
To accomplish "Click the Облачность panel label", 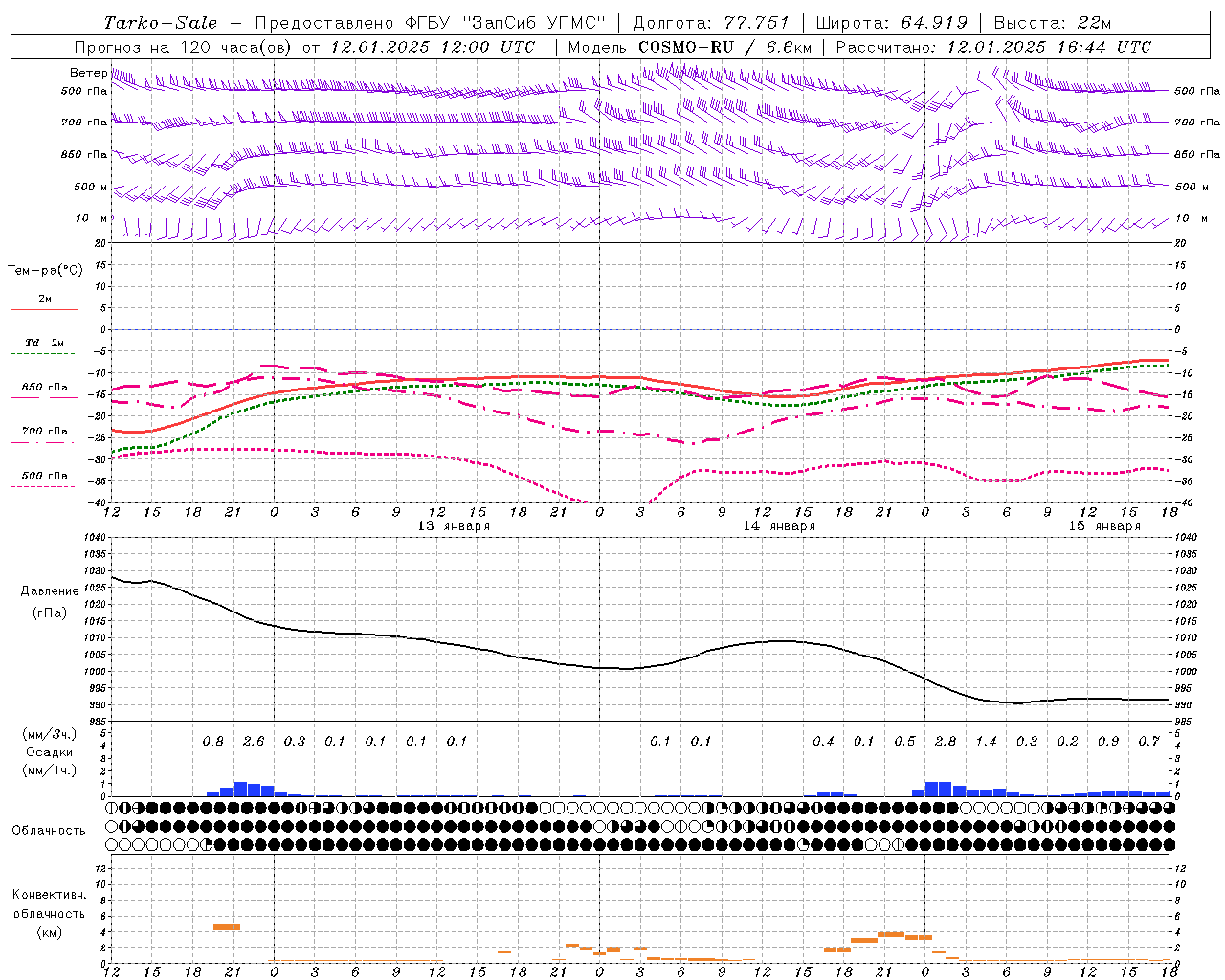I will pos(49,831).
